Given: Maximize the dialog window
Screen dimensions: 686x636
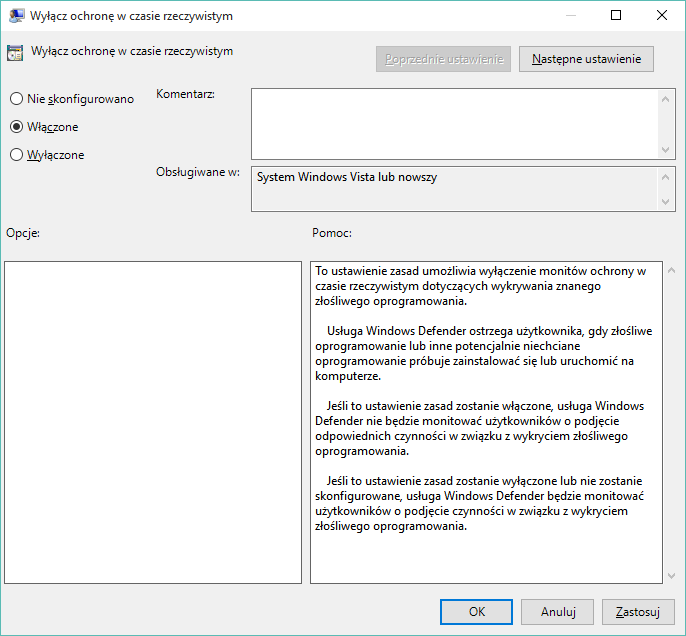Looking at the screenshot, I should tap(616, 15).
